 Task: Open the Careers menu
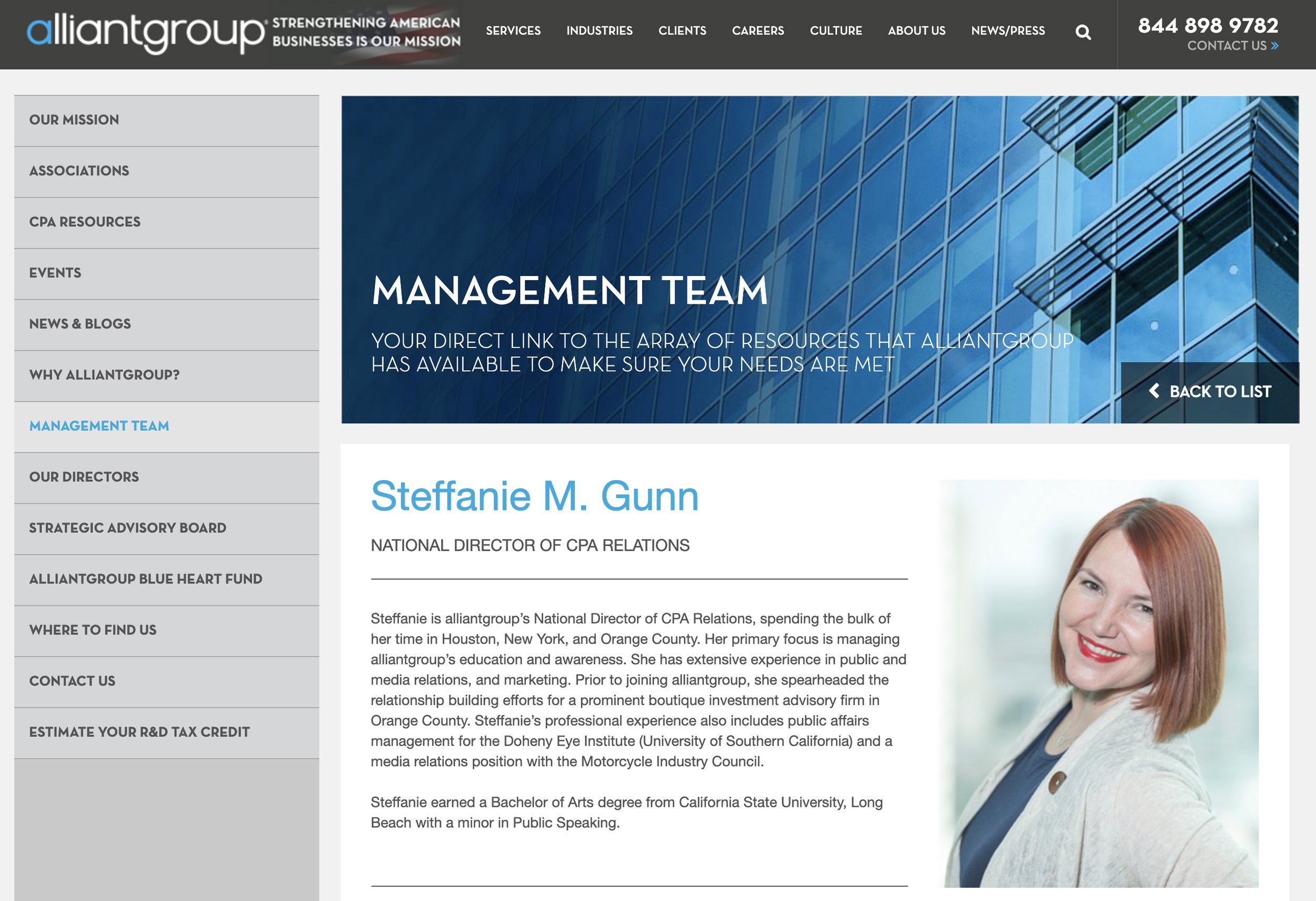coord(757,31)
